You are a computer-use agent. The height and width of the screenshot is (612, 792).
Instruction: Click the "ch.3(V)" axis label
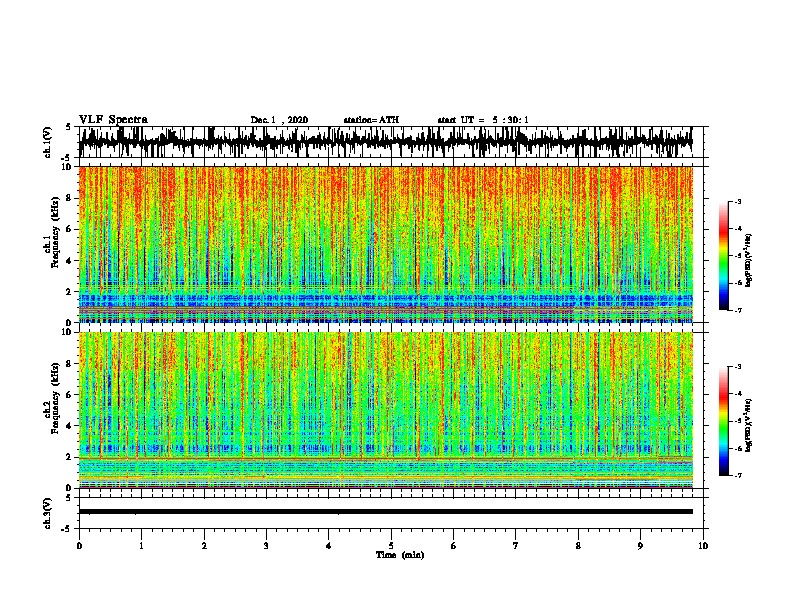click(48, 513)
